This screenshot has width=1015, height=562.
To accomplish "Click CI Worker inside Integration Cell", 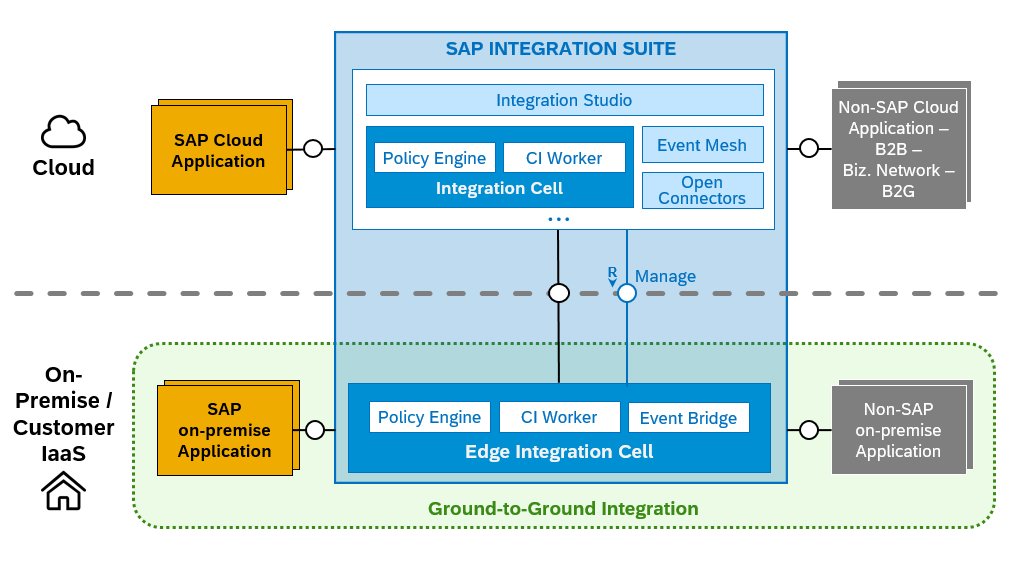I will (564, 158).
